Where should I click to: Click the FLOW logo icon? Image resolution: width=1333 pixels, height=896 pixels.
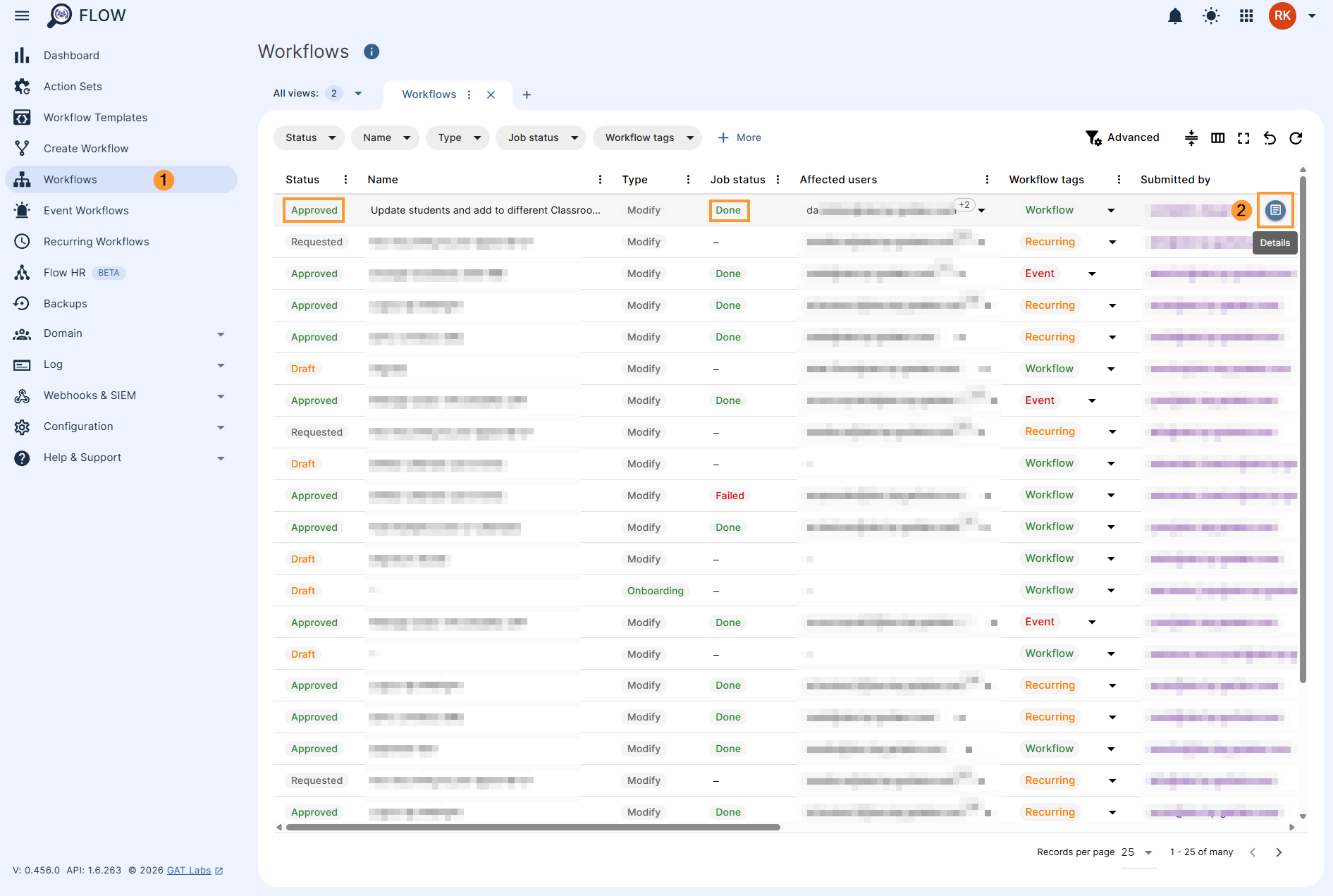click(60, 16)
